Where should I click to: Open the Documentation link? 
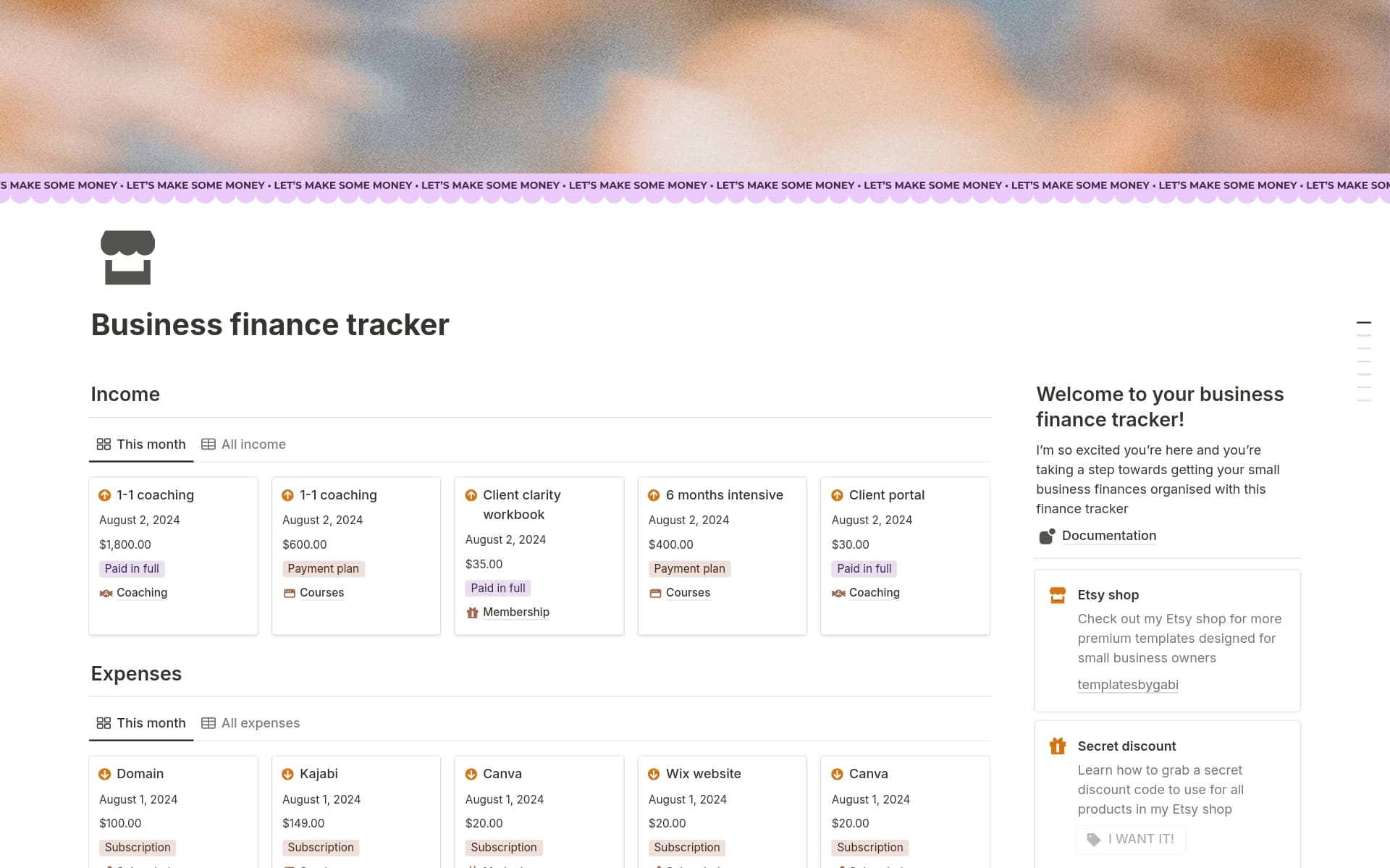click(1109, 536)
